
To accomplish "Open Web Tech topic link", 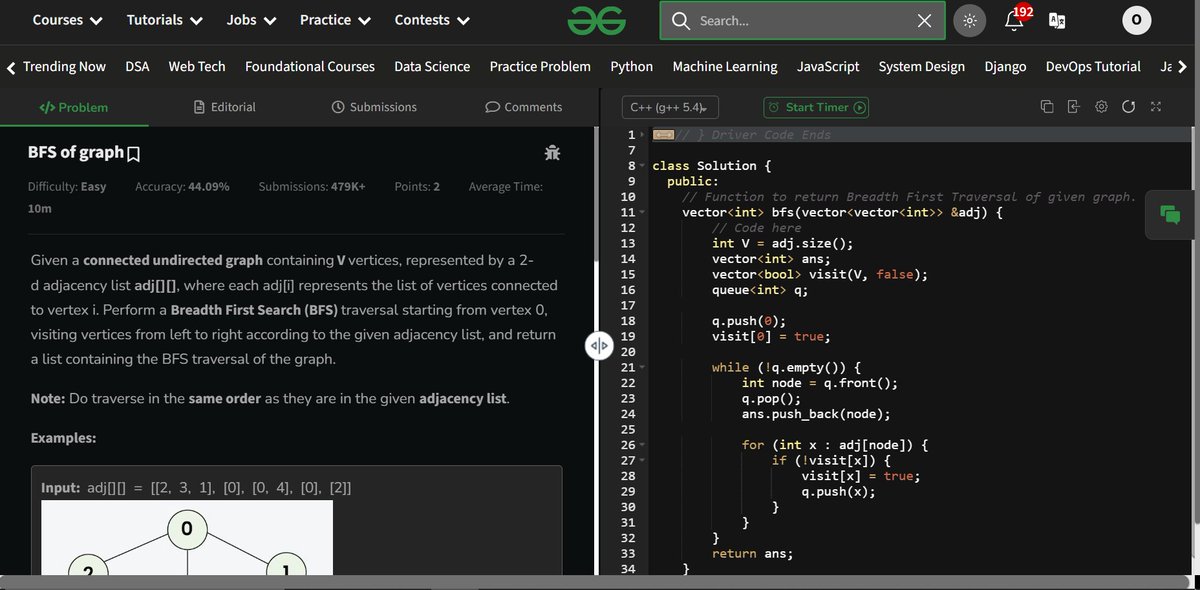I will (x=197, y=66).
